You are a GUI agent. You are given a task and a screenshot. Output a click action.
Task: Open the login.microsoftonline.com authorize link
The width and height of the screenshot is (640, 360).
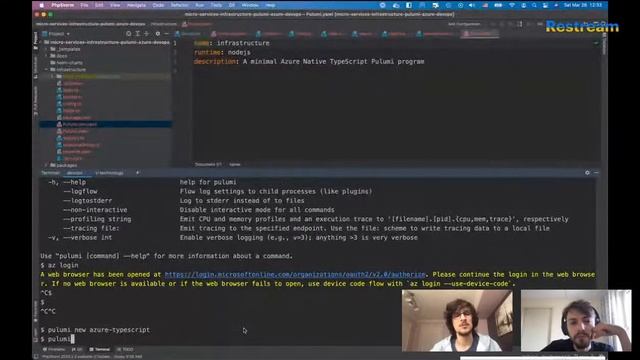(295, 275)
